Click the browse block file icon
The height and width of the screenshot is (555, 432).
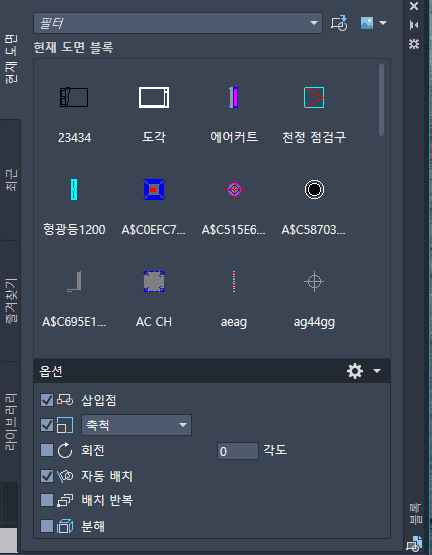tap(339, 23)
